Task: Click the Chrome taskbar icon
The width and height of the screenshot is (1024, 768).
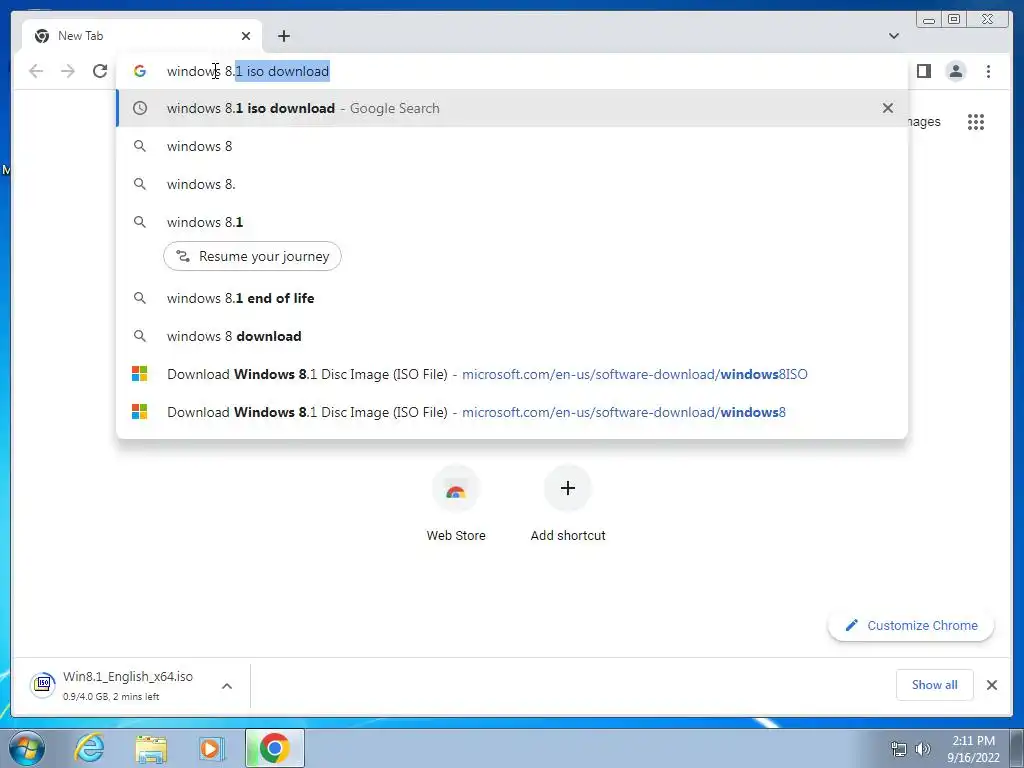Action: tap(274, 748)
